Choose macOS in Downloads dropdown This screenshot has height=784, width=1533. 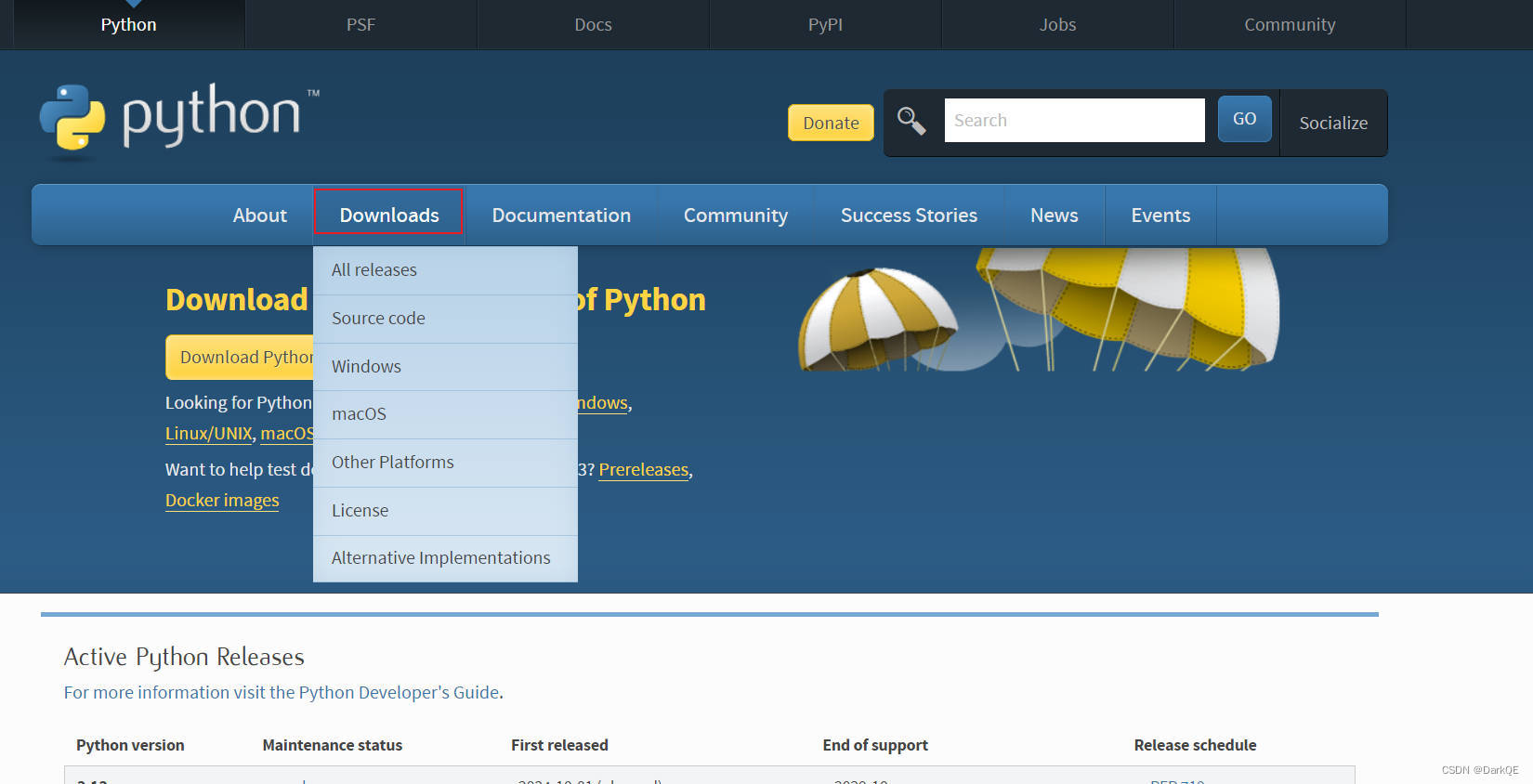(x=445, y=414)
